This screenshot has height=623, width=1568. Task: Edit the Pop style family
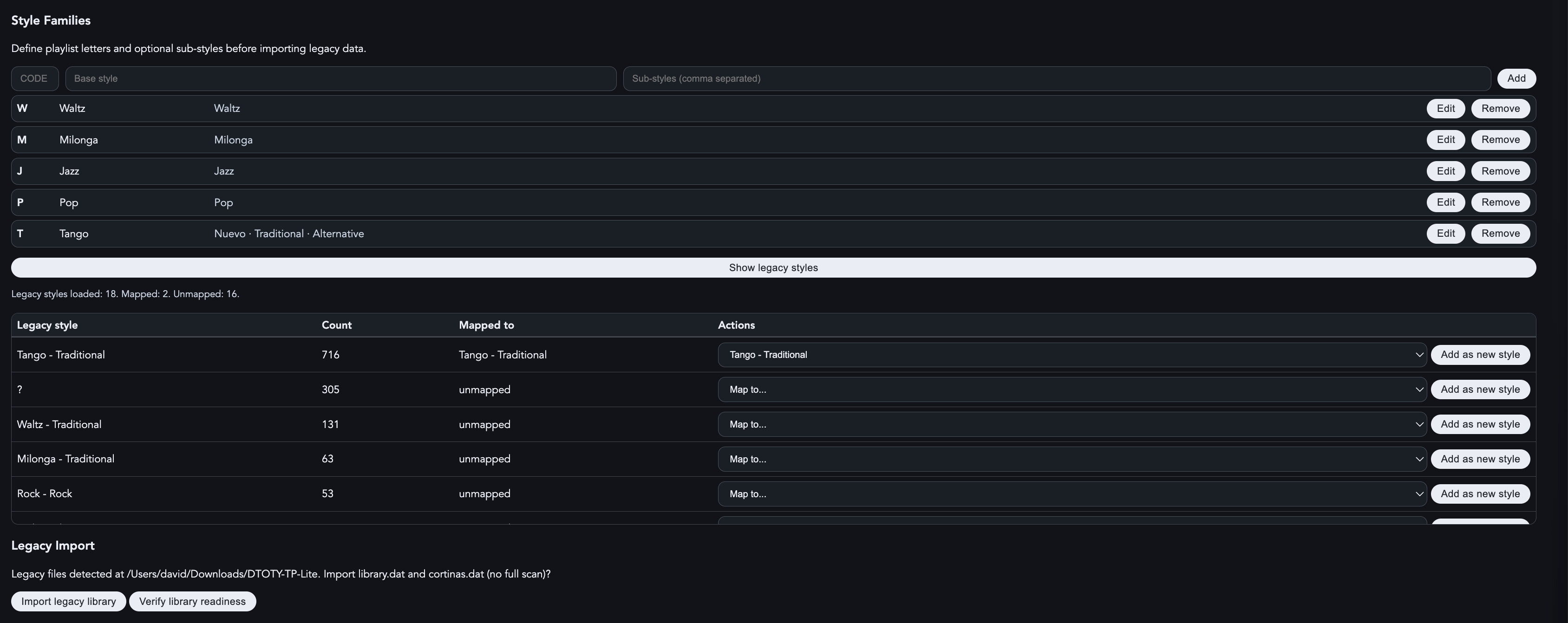coord(1446,202)
